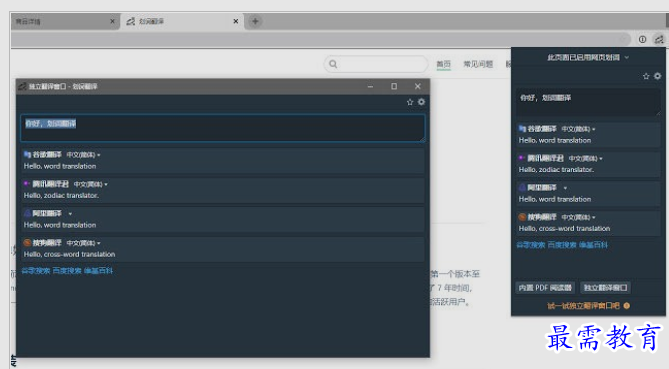Open a new browser tab with the plus button
The width and height of the screenshot is (669, 369).
[255, 21]
